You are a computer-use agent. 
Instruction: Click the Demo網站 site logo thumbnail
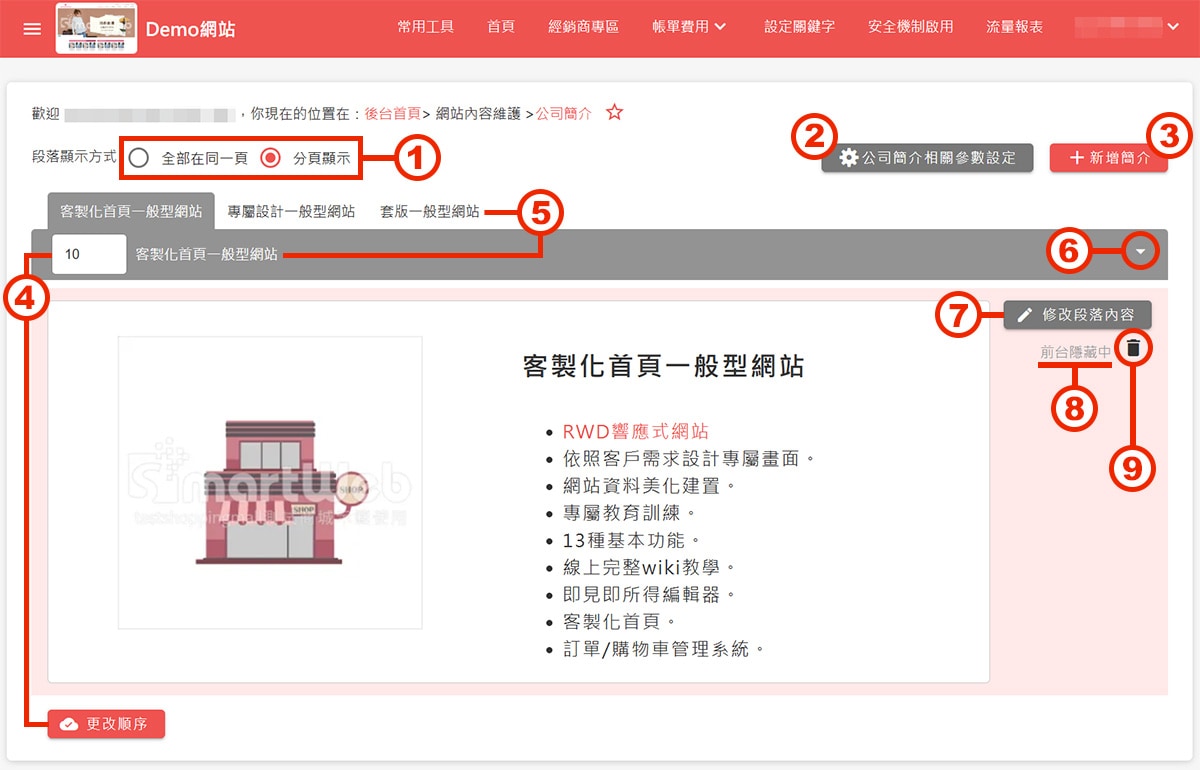(96, 29)
